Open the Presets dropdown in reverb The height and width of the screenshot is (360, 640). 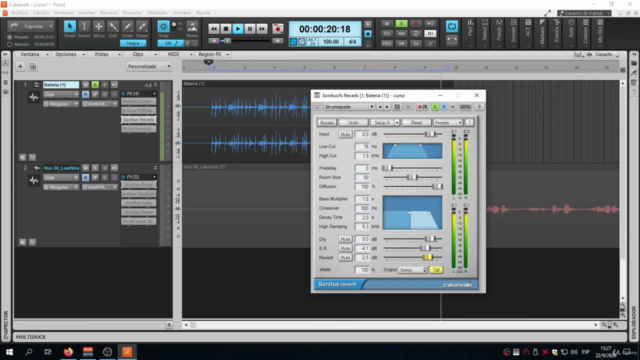pyautogui.click(x=448, y=122)
